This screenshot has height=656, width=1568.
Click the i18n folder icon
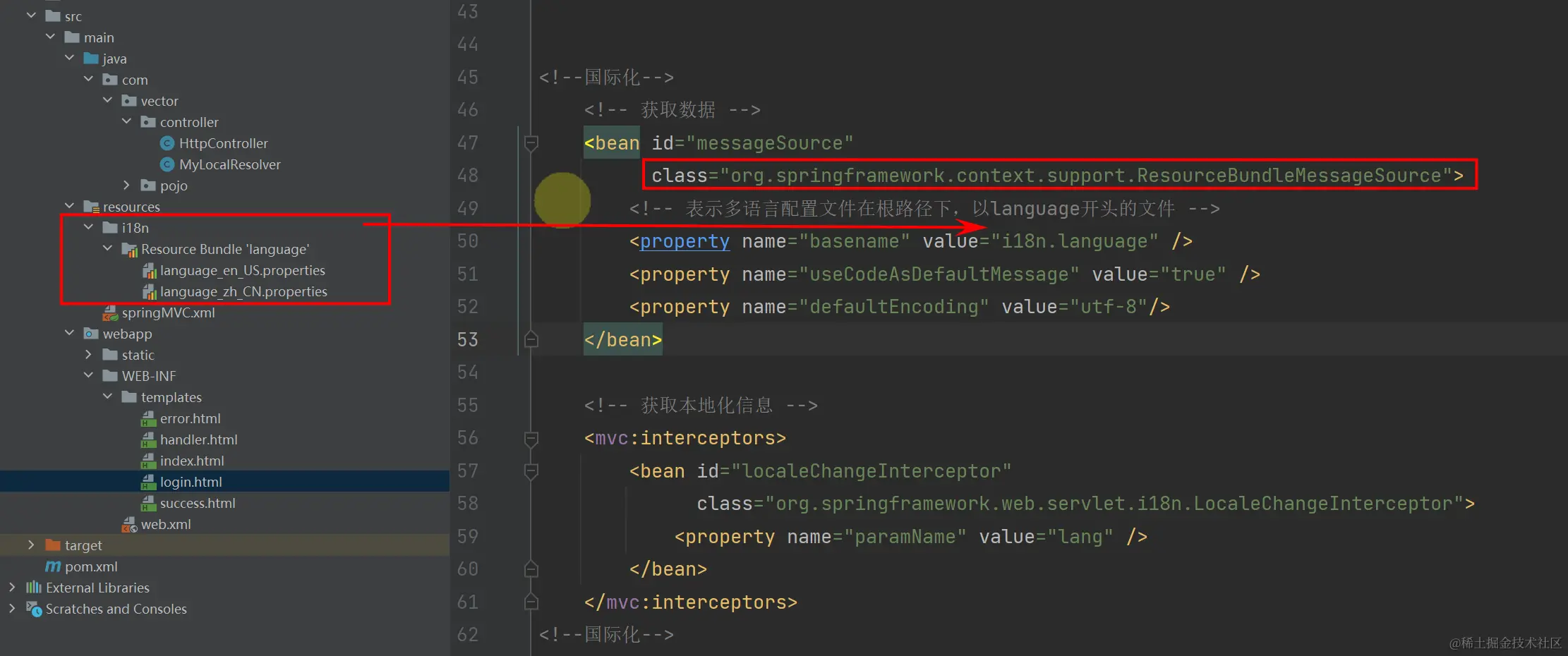click(110, 228)
